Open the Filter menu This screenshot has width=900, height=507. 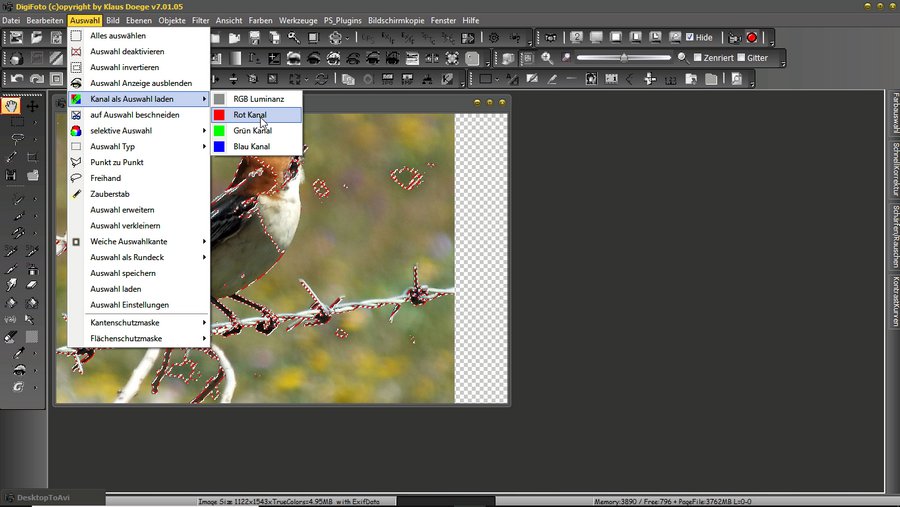[200, 20]
